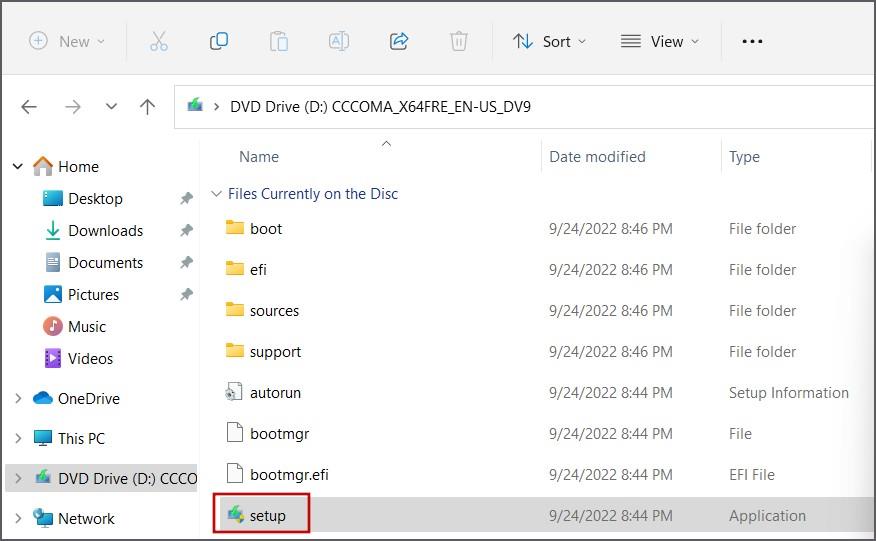Click the pin icon beside Pictures
The image size is (876, 541).
pyautogui.click(x=187, y=295)
